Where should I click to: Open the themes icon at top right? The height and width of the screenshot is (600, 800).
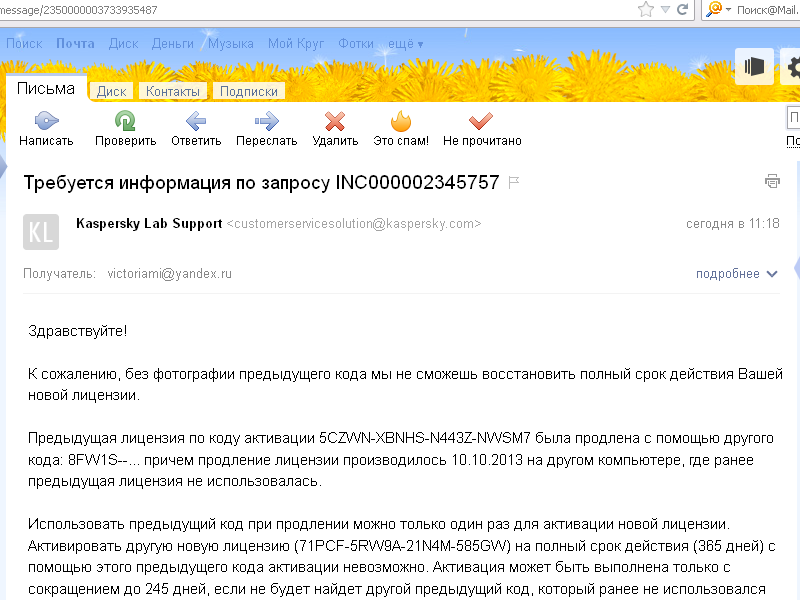(x=754, y=66)
